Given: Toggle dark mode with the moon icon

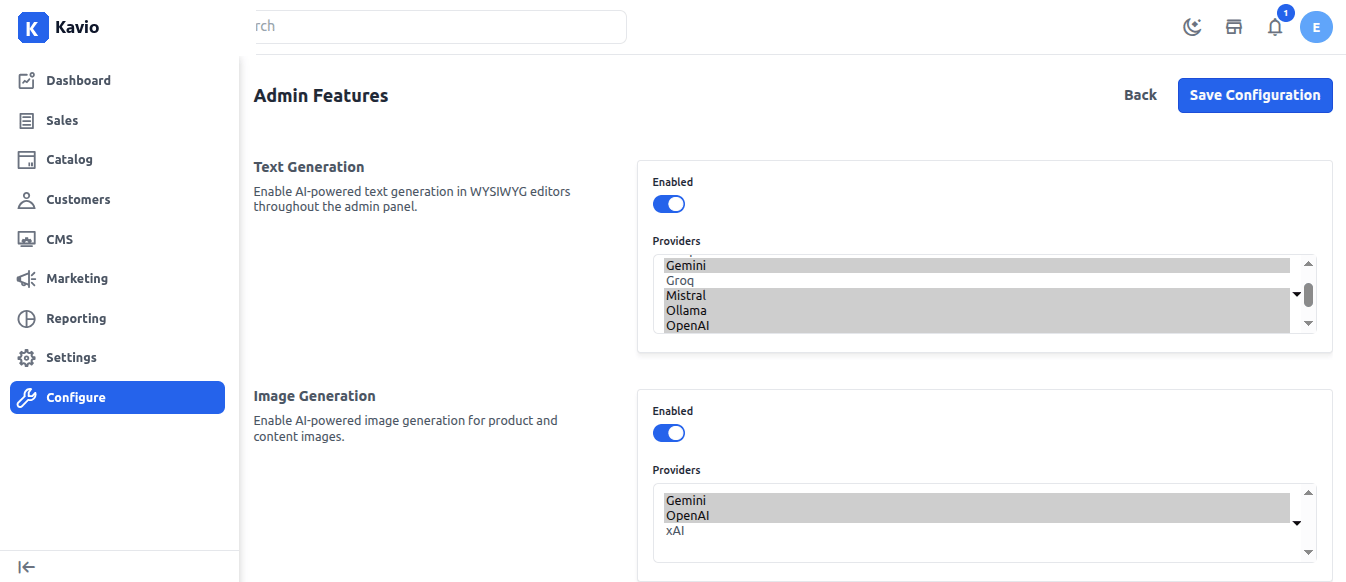Looking at the screenshot, I should [1192, 27].
